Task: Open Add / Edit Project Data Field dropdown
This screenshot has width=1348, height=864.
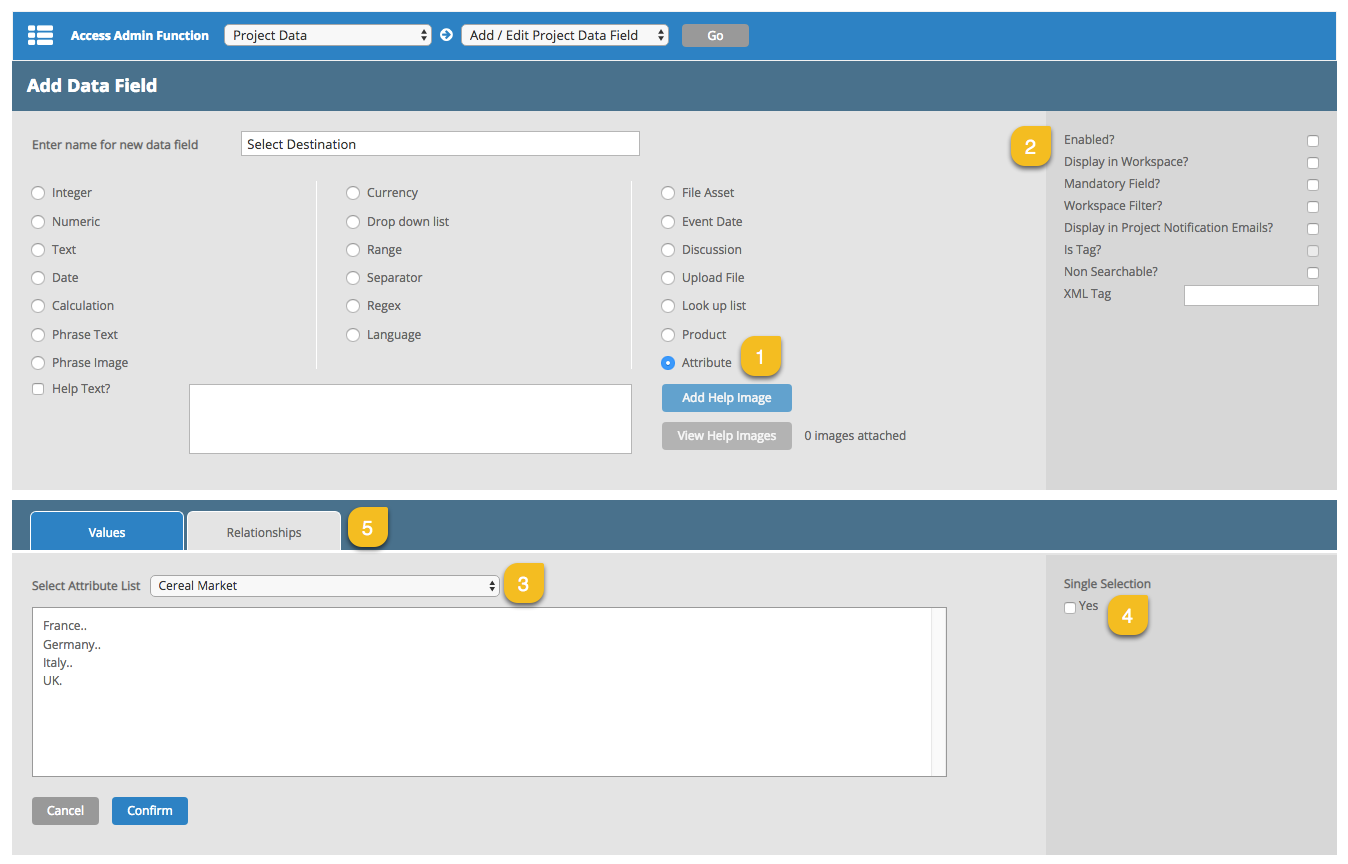Action: pyautogui.click(x=564, y=35)
